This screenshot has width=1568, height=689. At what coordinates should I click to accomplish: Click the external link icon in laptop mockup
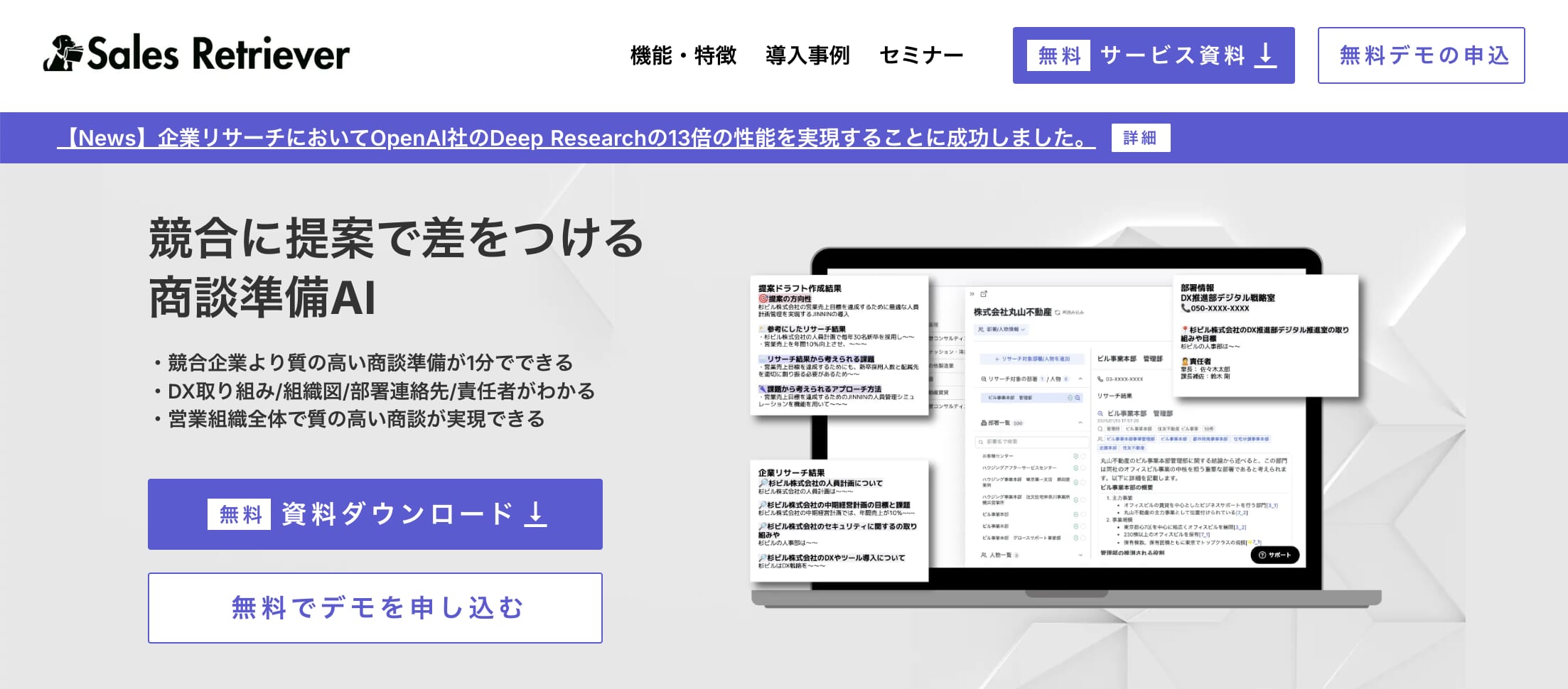984,294
